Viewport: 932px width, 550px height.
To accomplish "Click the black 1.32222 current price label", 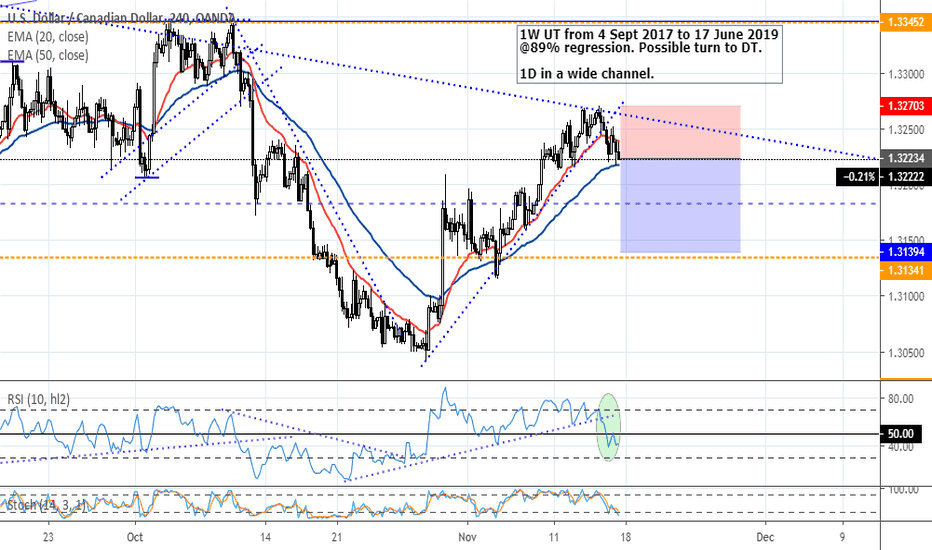I will coord(902,175).
